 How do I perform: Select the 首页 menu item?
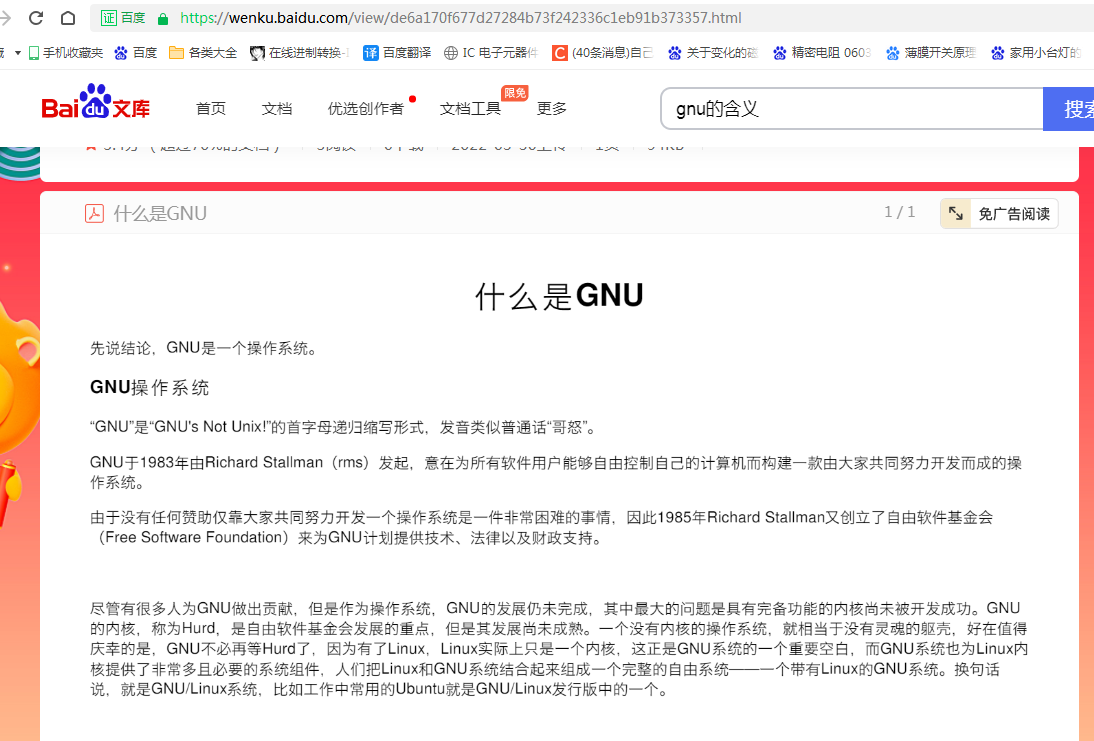211,108
